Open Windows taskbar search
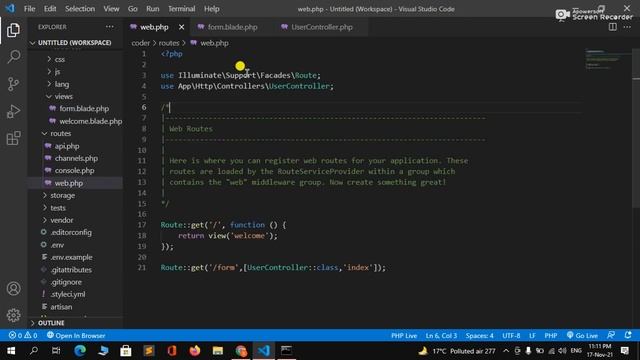Image resolution: width=640 pixels, height=360 pixels. [x=34, y=351]
